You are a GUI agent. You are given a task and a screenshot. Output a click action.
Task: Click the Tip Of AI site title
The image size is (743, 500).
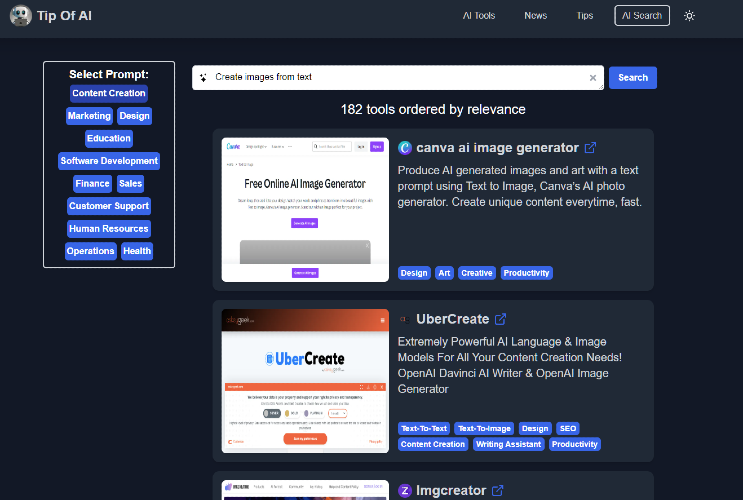[x=64, y=16]
